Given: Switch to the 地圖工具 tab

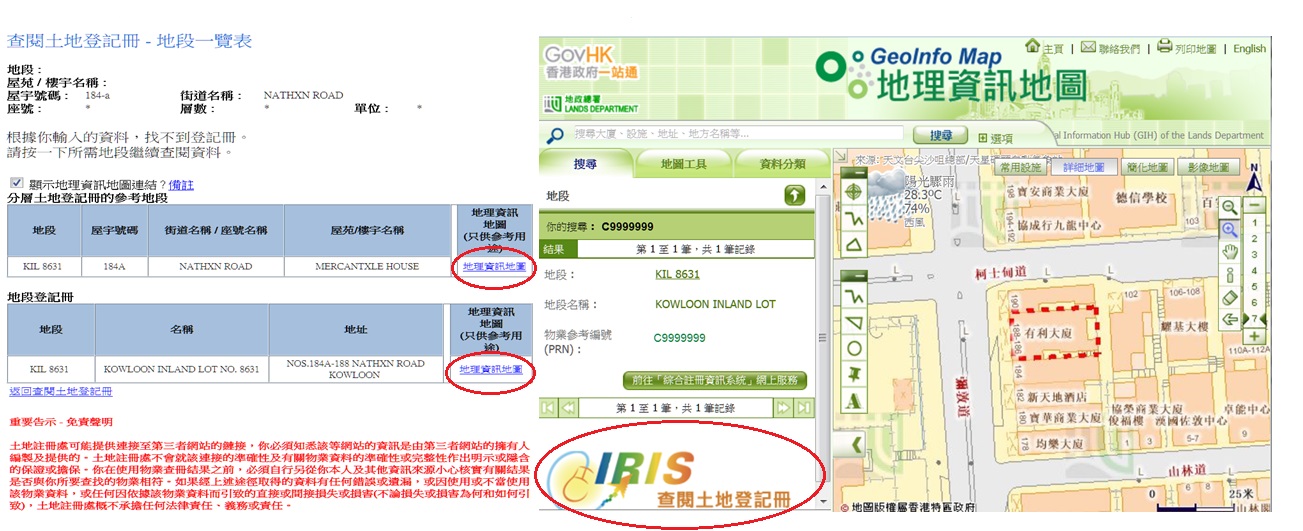Looking at the screenshot, I should pos(684,164).
